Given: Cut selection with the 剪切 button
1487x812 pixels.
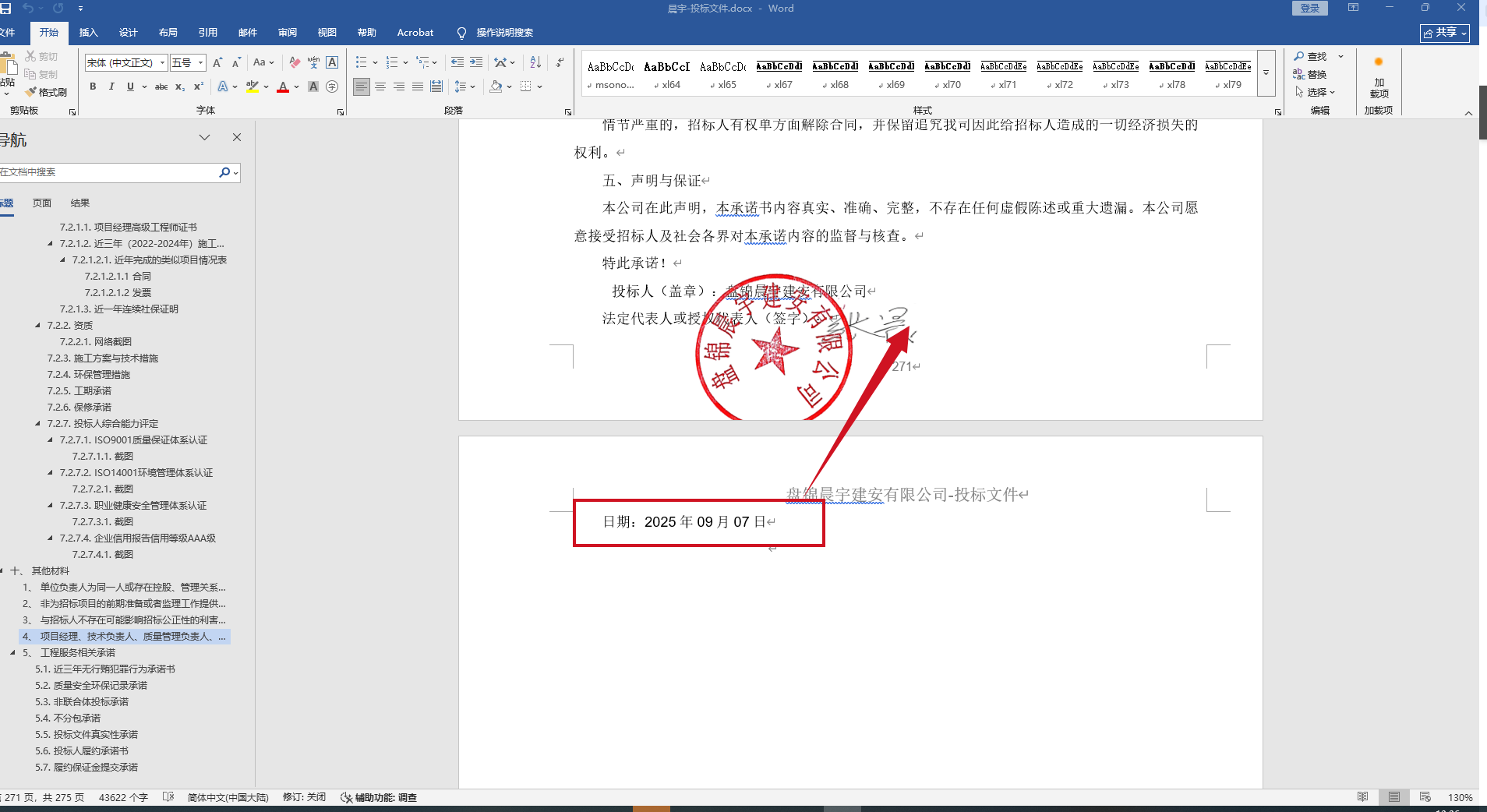Looking at the screenshot, I should point(41,56).
